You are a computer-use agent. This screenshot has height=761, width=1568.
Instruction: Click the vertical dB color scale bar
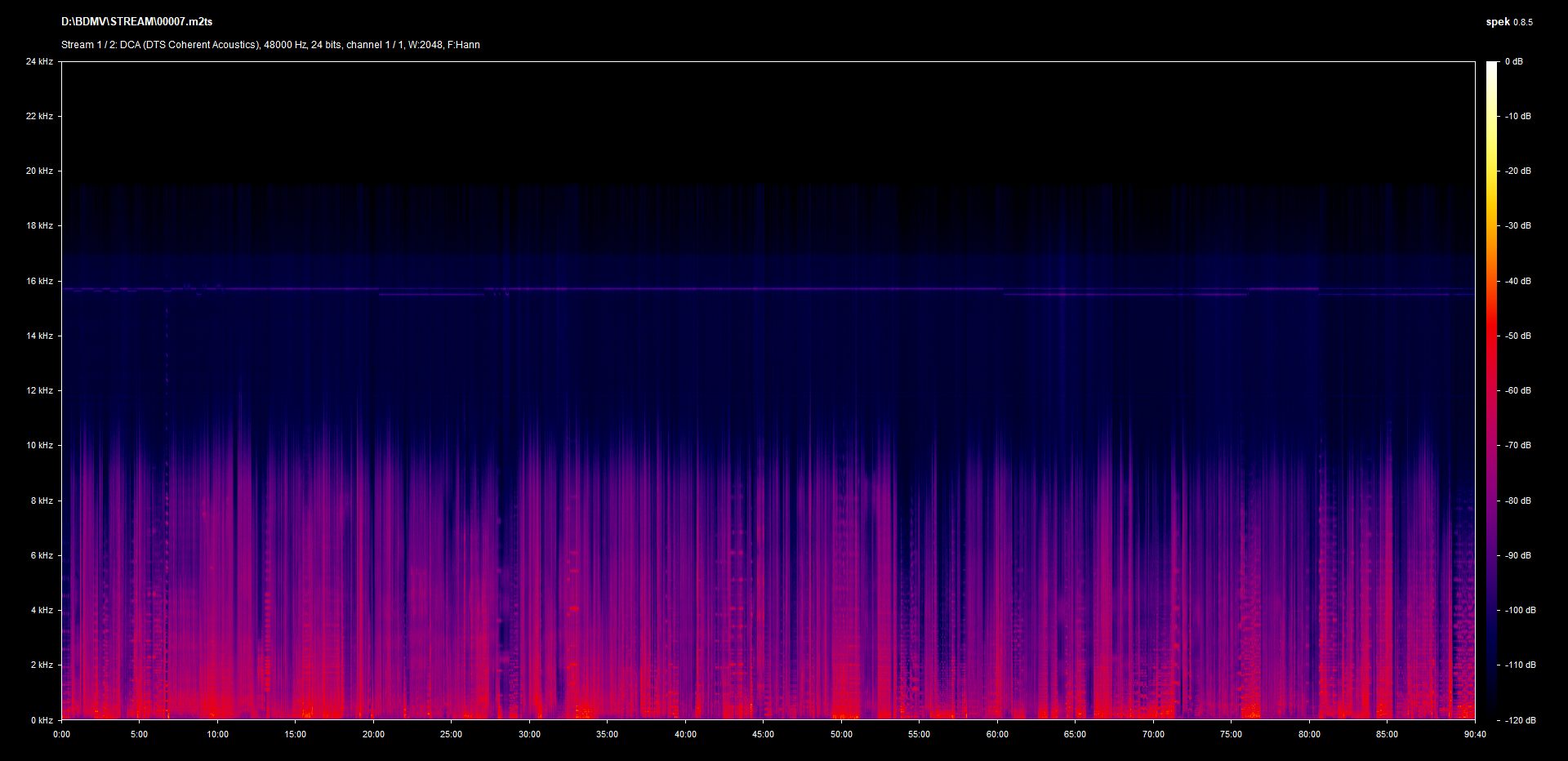pyautogui.click(x=1492, y=390)
